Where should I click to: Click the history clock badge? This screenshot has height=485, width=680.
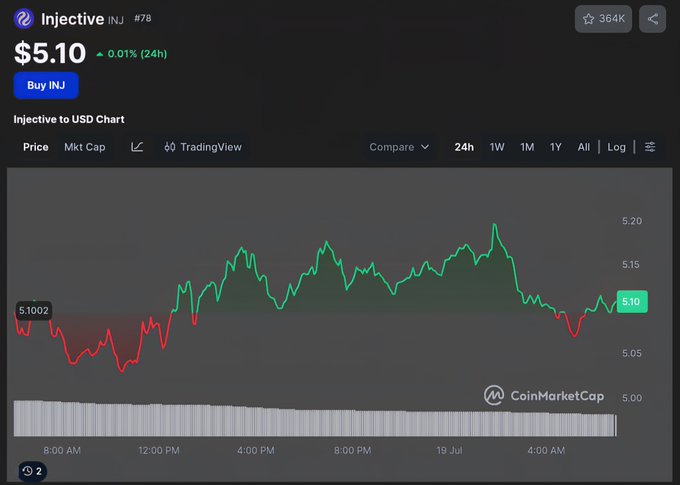(x=33, y=471)
